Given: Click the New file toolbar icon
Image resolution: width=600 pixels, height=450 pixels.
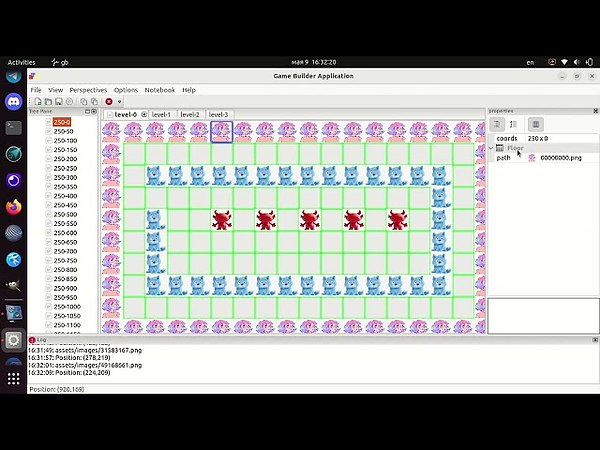Looking at the screenshot, I should [x=38, y=102].
